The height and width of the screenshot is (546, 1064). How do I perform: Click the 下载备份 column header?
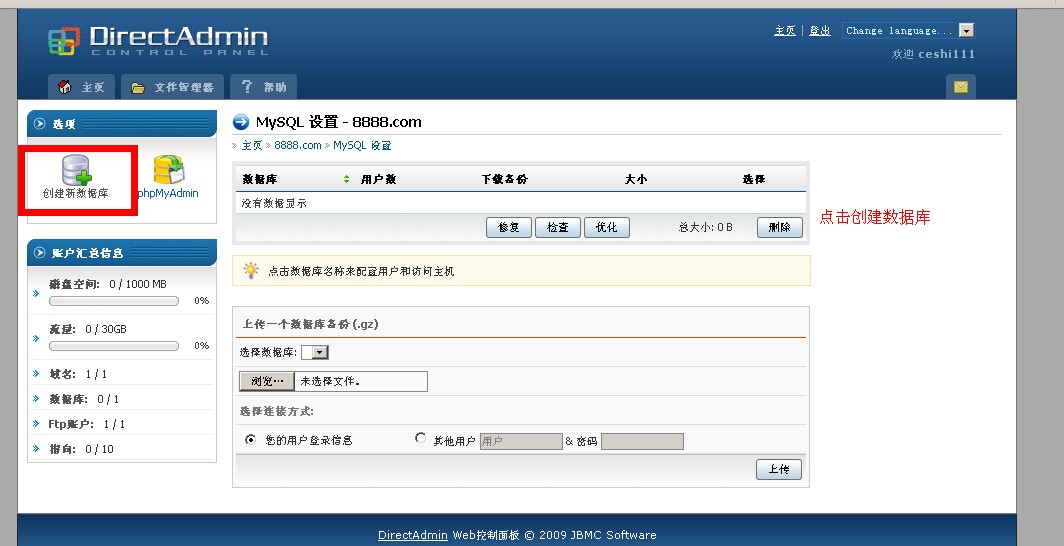click(x=504, y=180)
